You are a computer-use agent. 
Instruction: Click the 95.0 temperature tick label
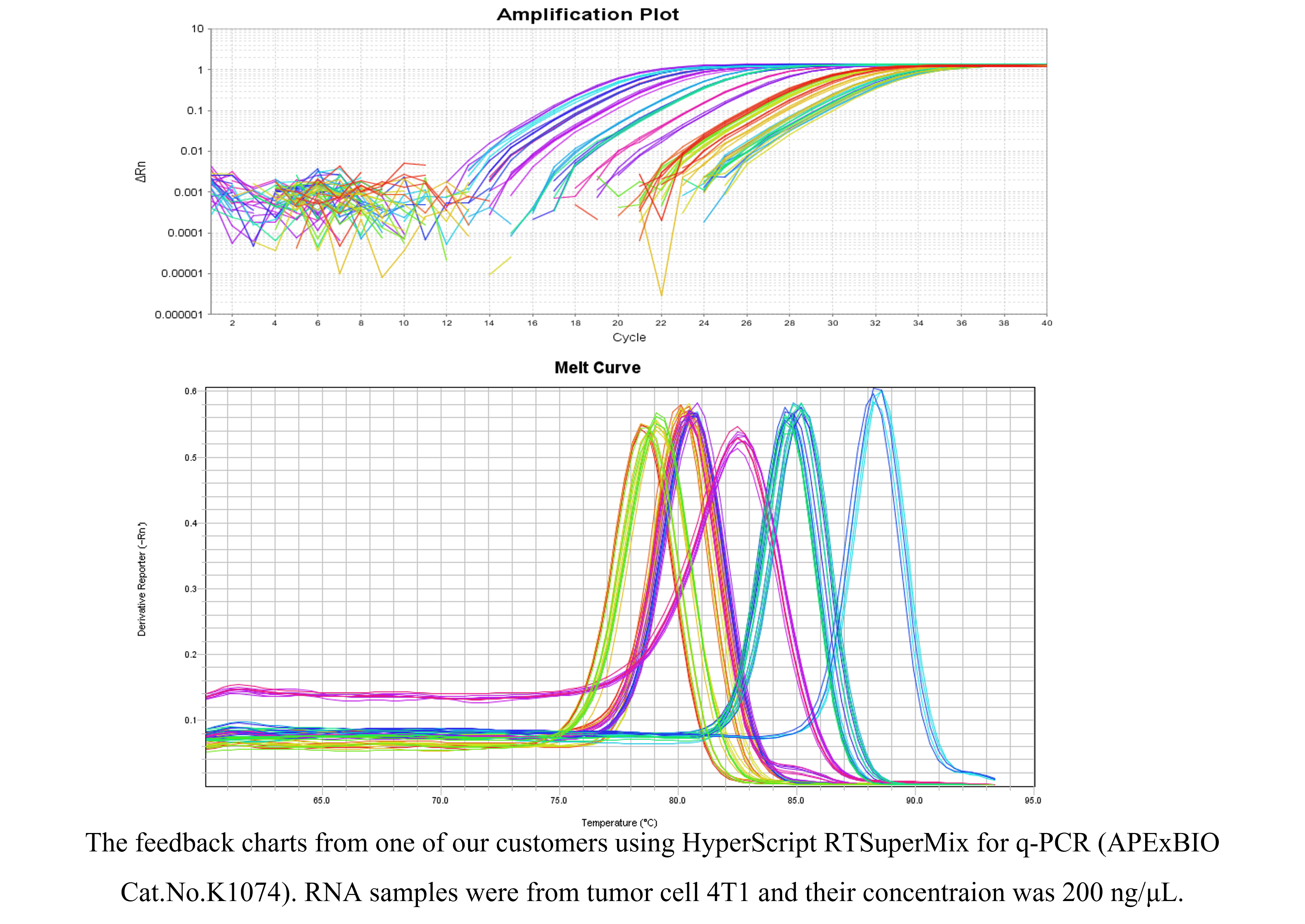point(1032,801)
